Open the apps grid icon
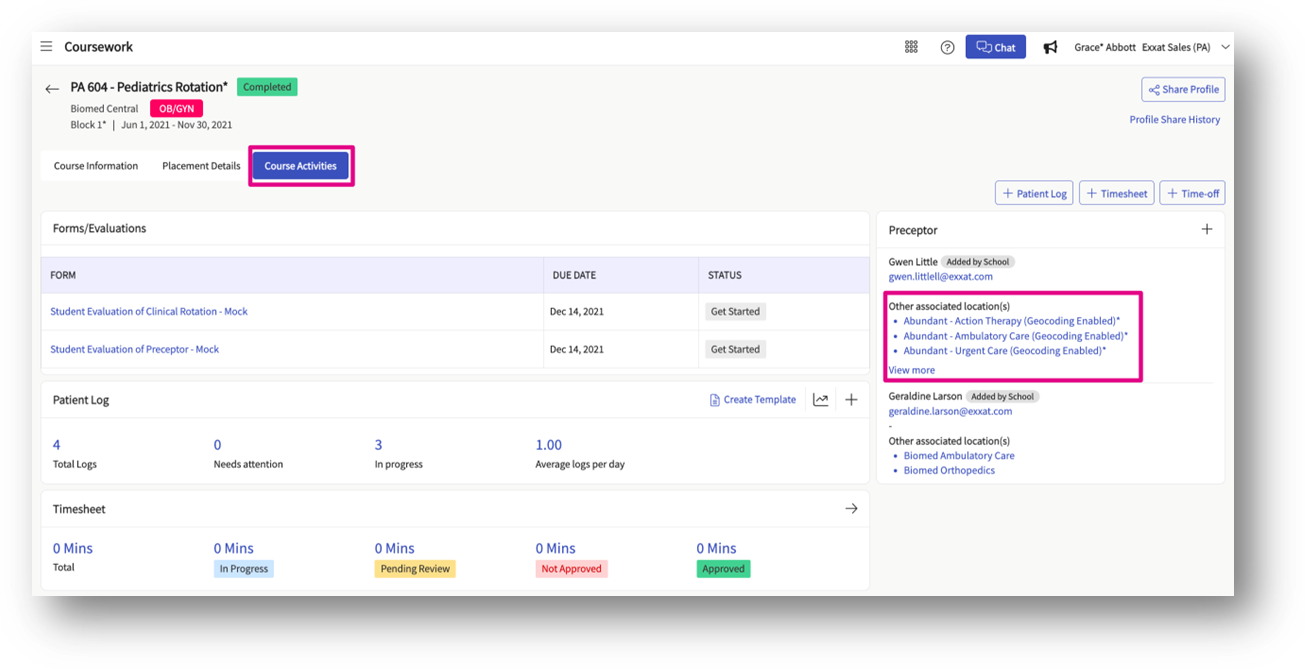The image size is (1305, 669). click(911, 47)
